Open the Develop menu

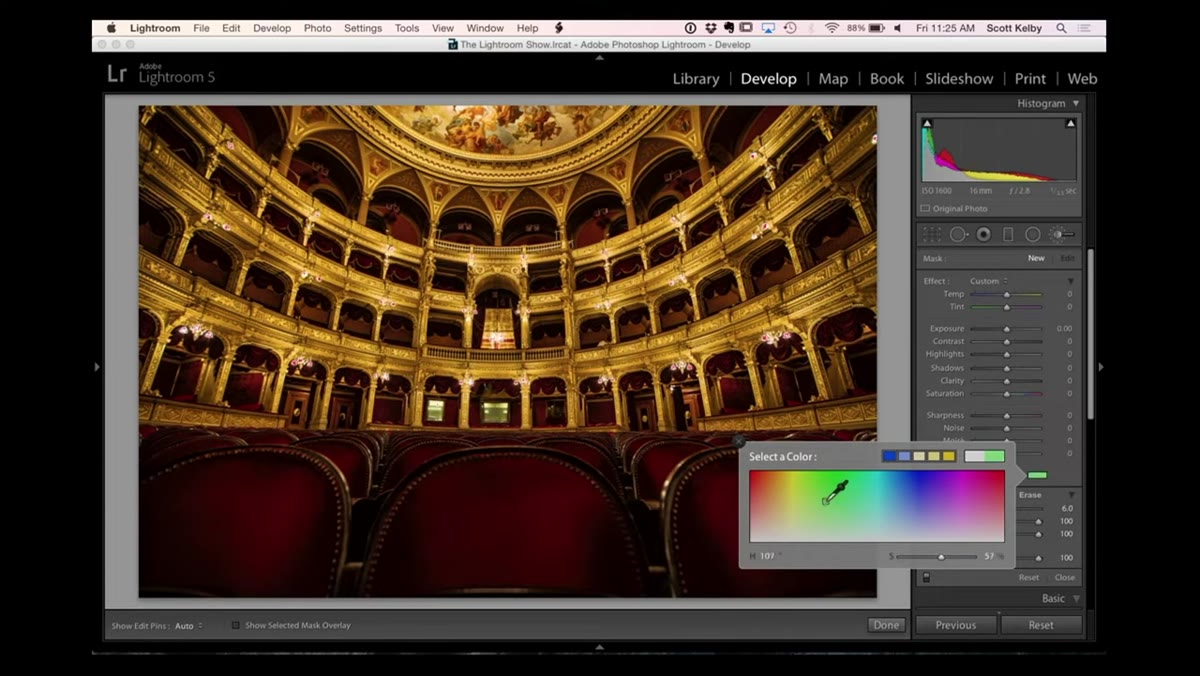(x=272, y=28)
